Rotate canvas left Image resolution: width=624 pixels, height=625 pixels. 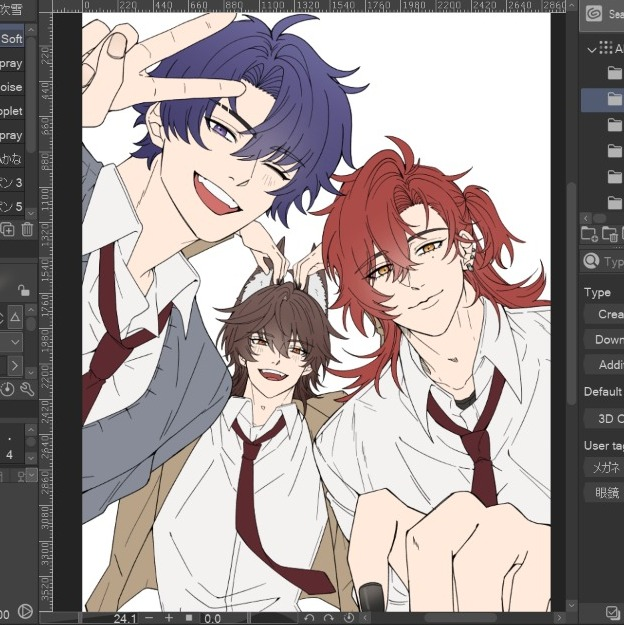coord(309,618)
